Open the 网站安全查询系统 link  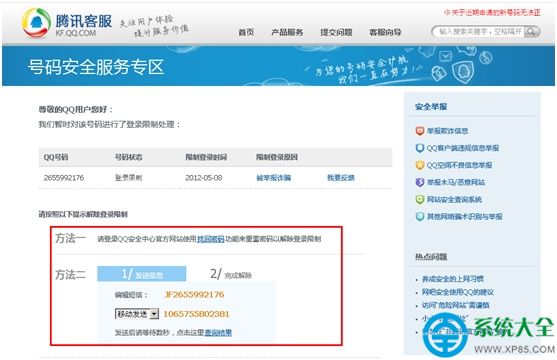[x=454, y=199]
